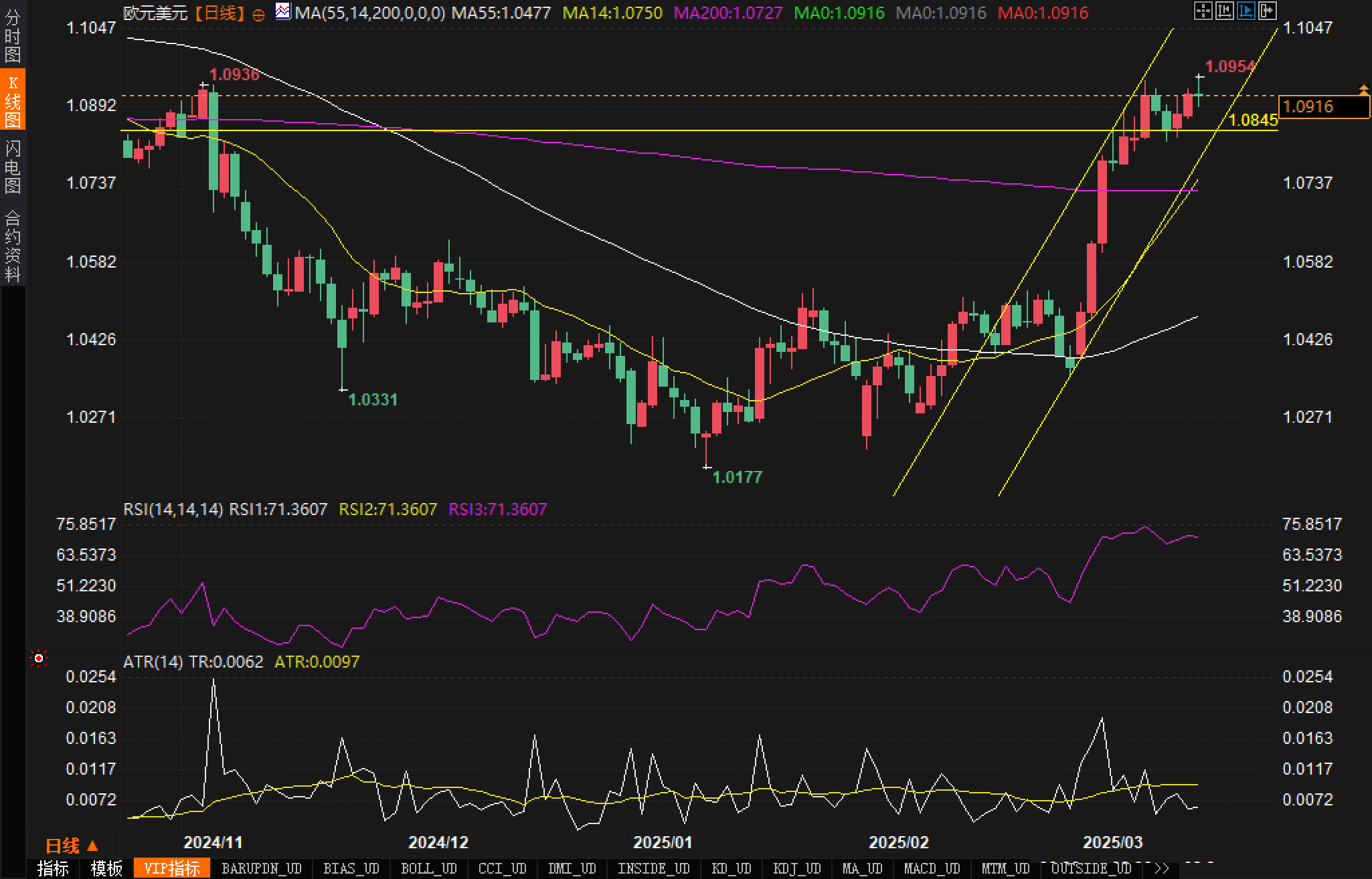Click the RSI(14,14,14) indicator label
1372x879 pixels.
tap(173, 509)
